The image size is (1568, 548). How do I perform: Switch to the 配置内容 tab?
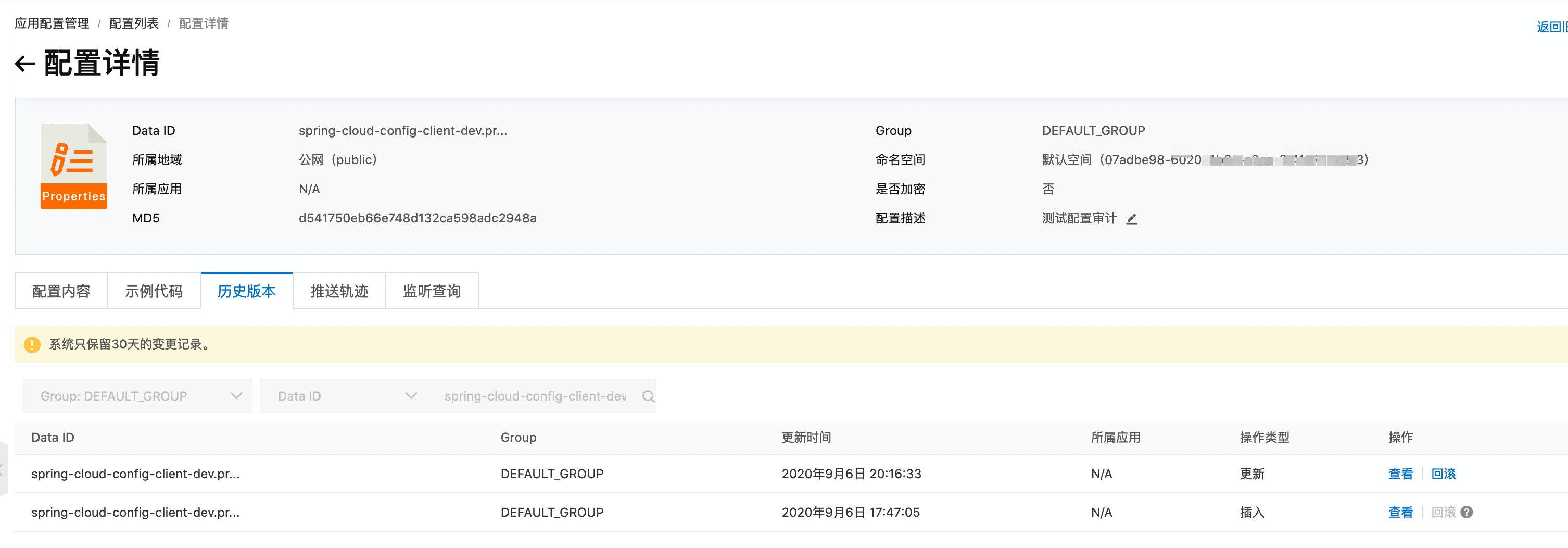pos(61,292)
